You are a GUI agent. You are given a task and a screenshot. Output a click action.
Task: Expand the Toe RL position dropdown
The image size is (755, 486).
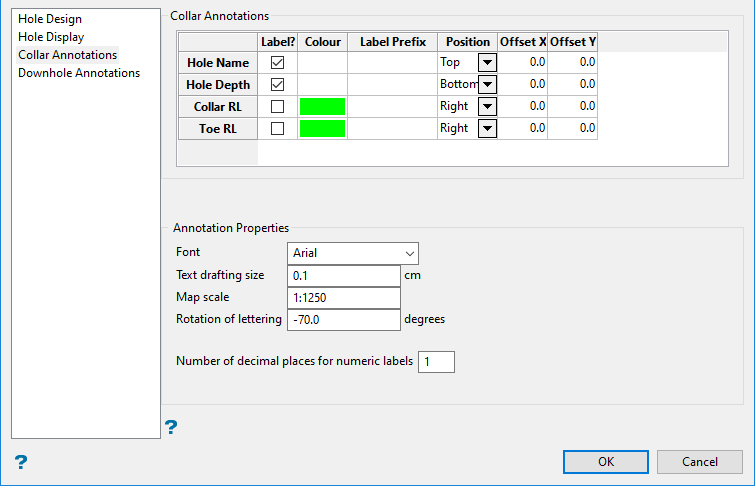pyautogui.click(x=487, y=128)
